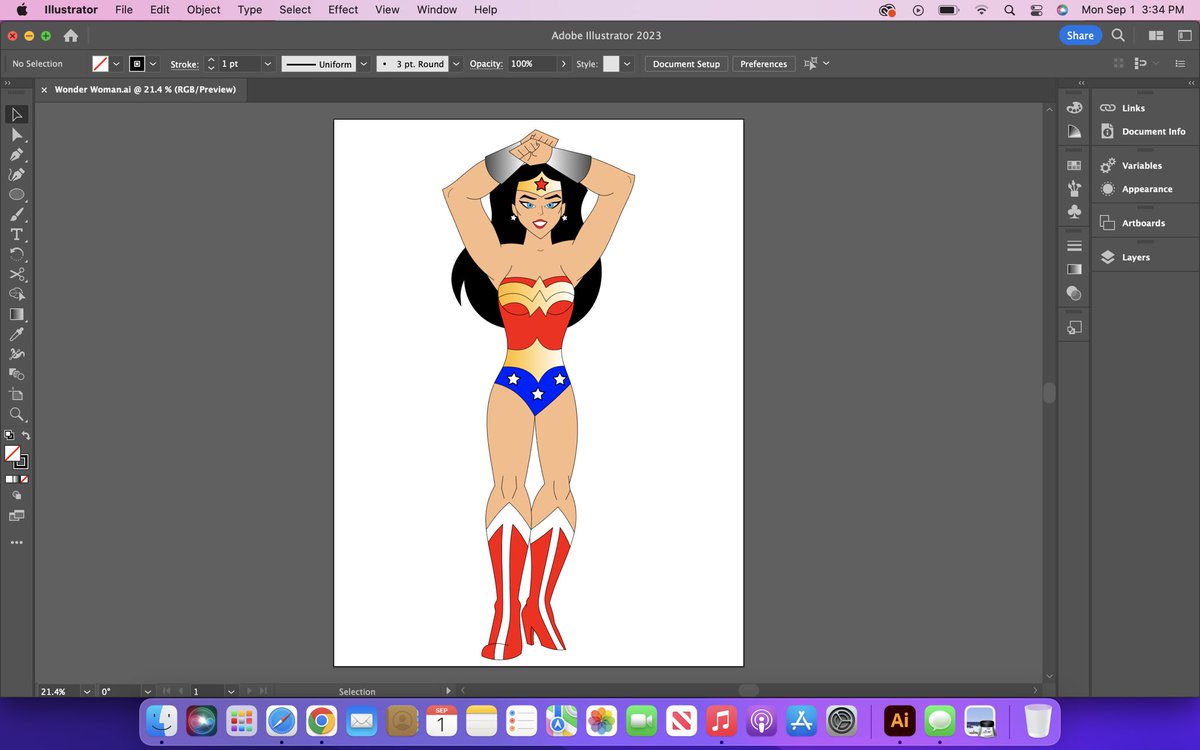Select the Pen tool

point(17,155)
